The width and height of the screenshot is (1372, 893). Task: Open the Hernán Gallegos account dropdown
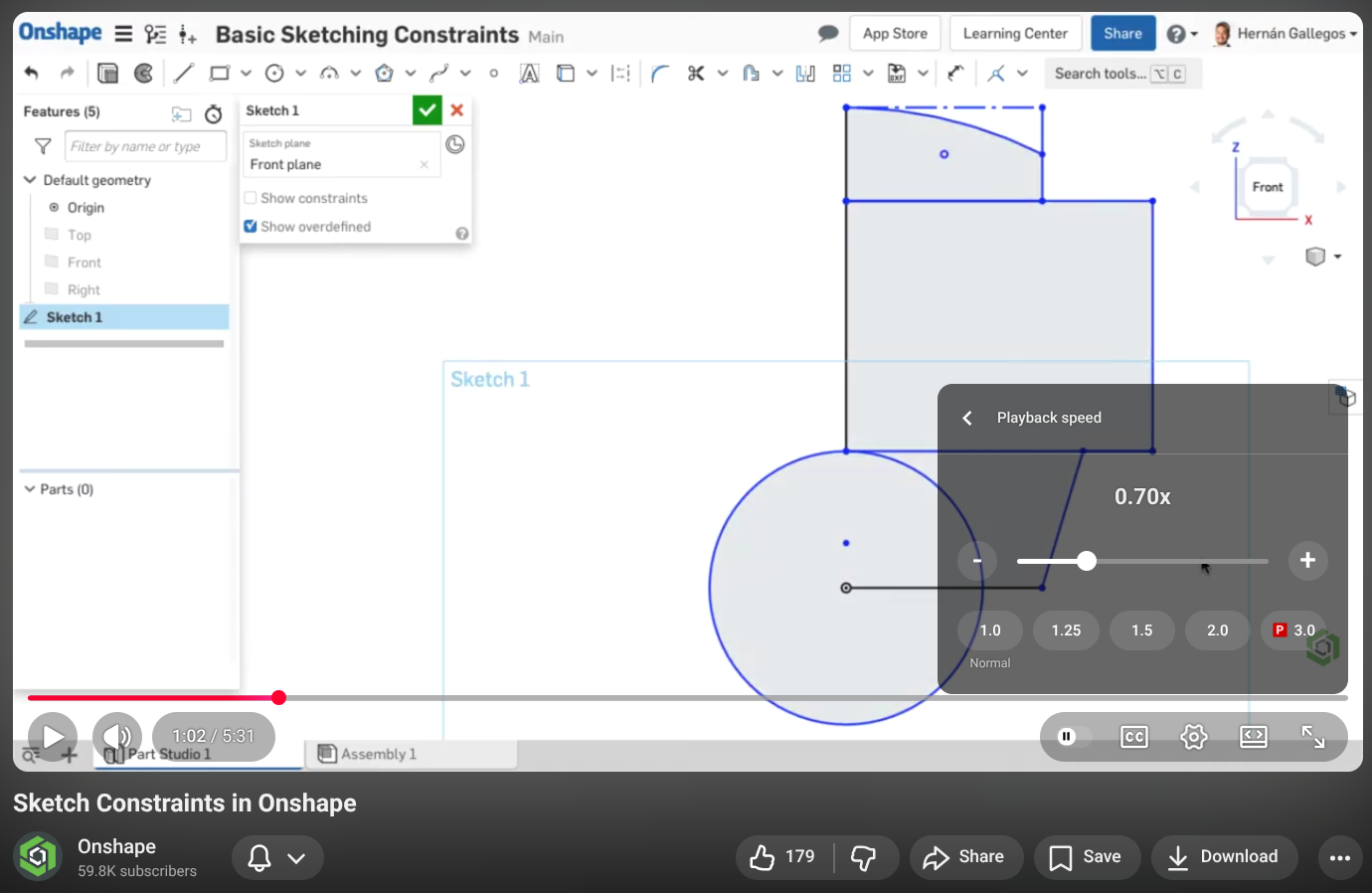(x=1286, y=33)
